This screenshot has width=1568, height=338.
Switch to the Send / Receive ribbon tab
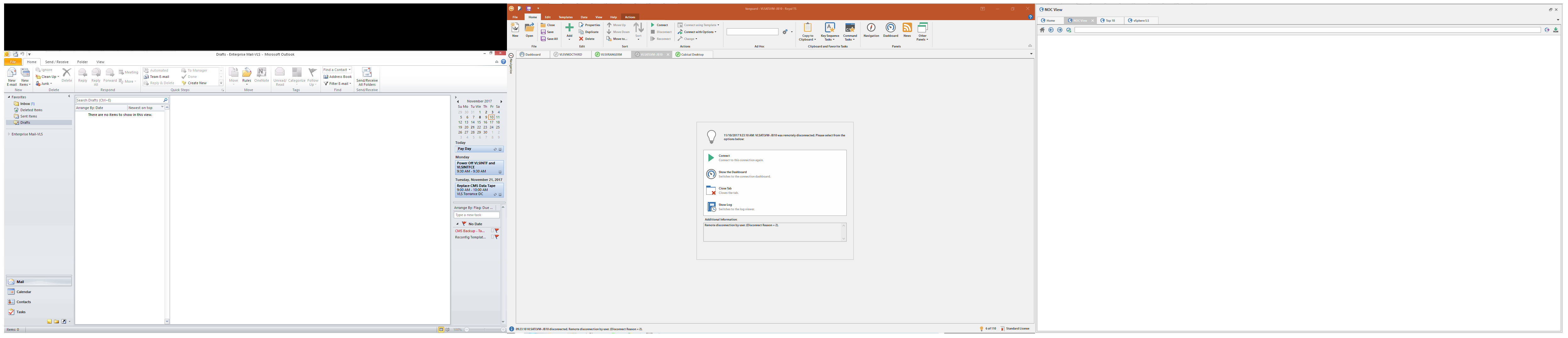[57, 62]
